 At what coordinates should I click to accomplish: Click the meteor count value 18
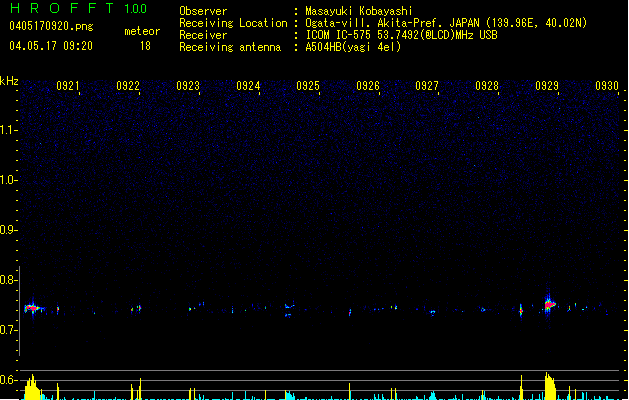(x=145, y=46)
